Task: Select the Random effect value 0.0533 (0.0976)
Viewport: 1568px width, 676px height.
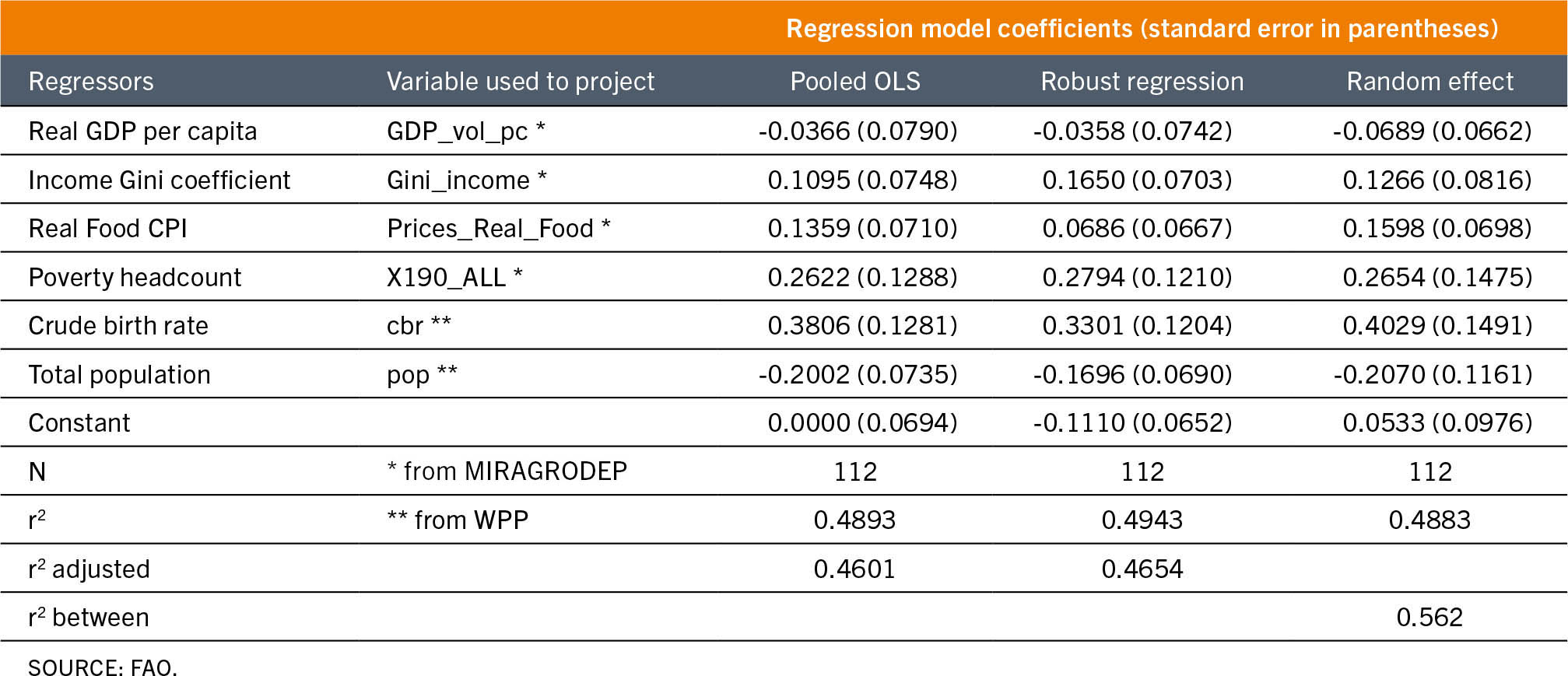Action: (x=1436, y=422)
